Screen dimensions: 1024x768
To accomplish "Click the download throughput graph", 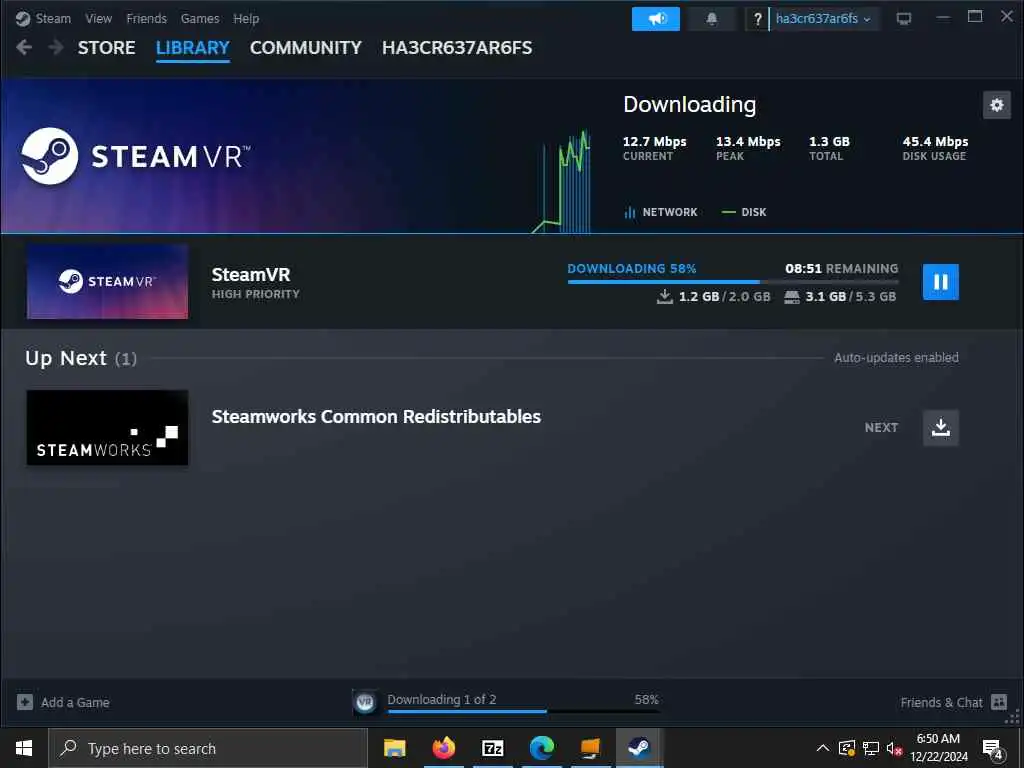I will pyautogui.click(x=562, y=181).
